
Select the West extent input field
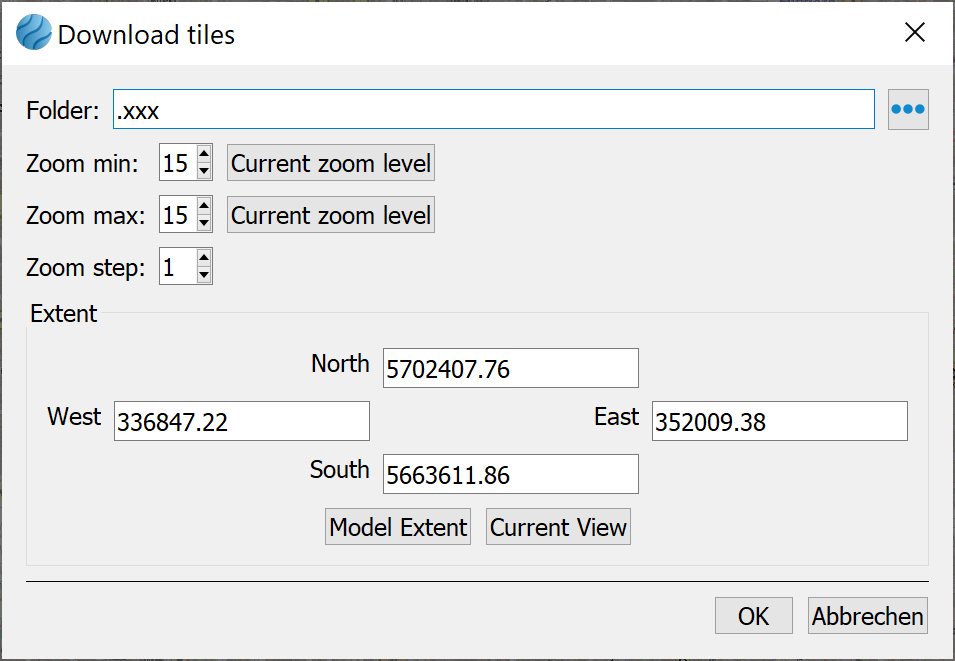pos(241,422)
